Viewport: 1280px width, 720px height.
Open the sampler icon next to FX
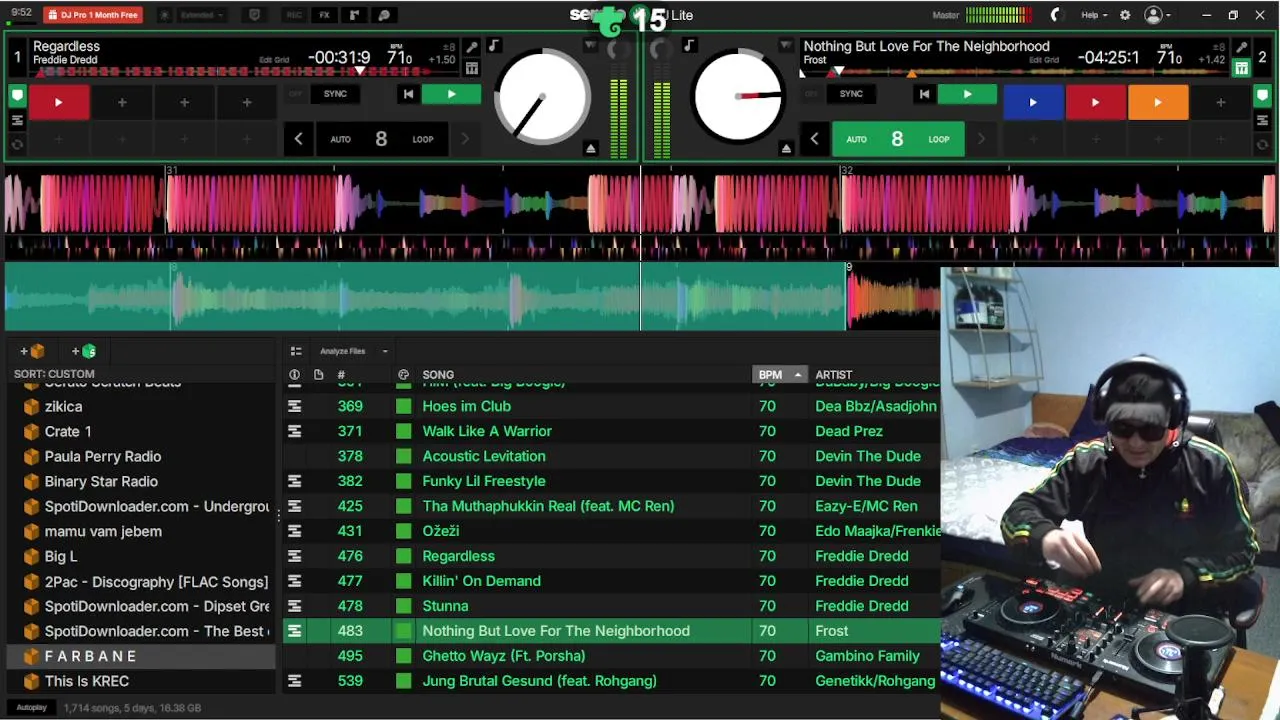pyautogui.click(x=354, y=15)
